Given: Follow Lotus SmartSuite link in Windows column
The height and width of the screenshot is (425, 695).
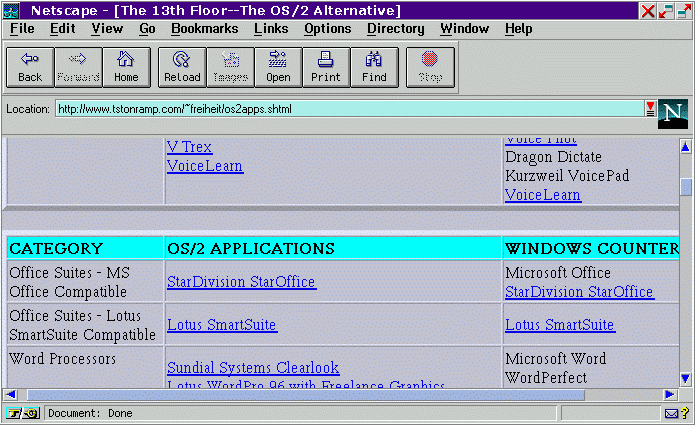Looking at the screenshot, I should [x=560, y=325].
